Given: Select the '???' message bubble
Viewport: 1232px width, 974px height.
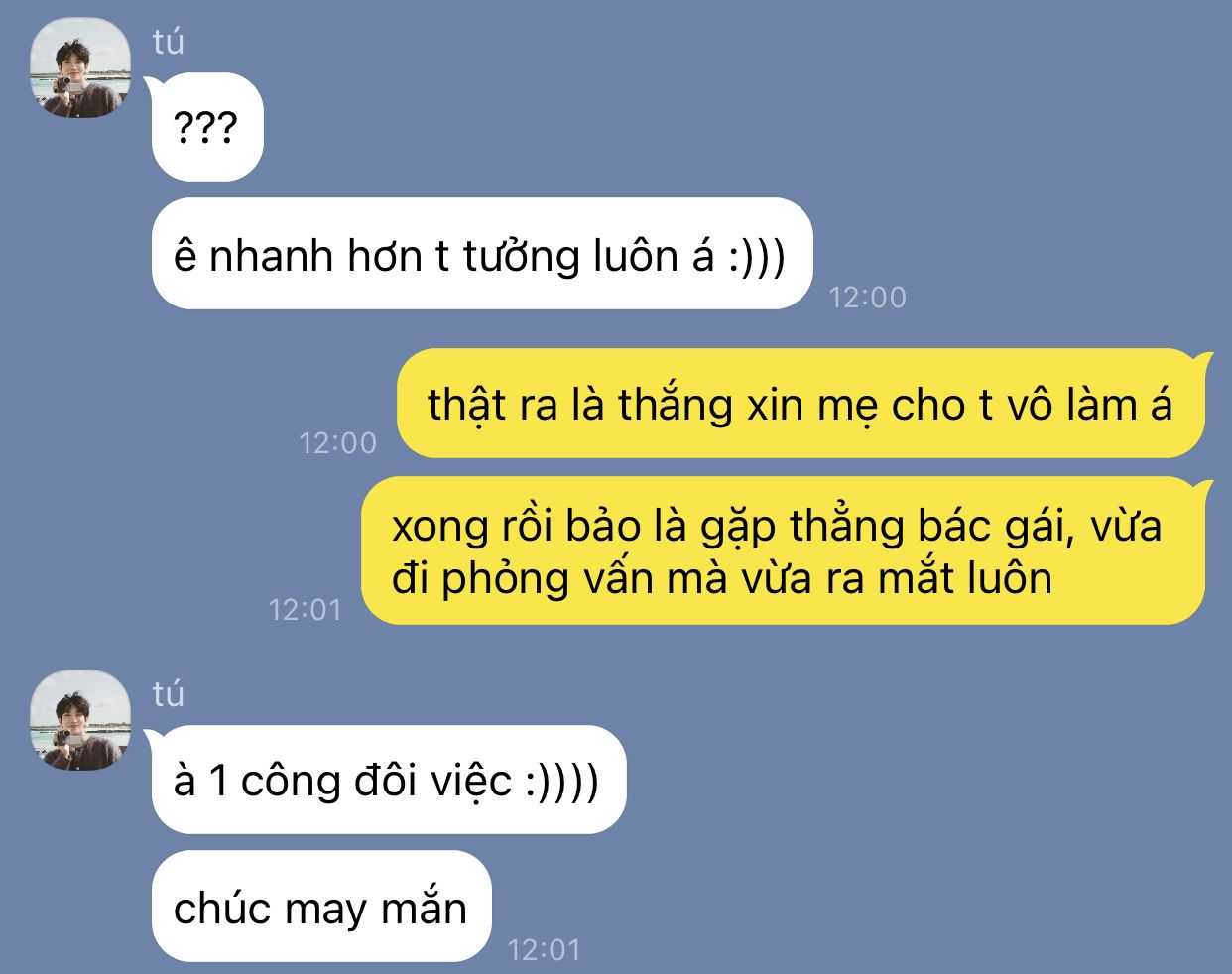Looking at the screenshot, I should [206, 127].
